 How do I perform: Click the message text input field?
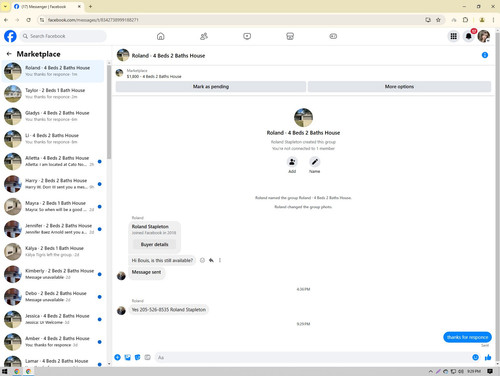[x=312, y=357]
